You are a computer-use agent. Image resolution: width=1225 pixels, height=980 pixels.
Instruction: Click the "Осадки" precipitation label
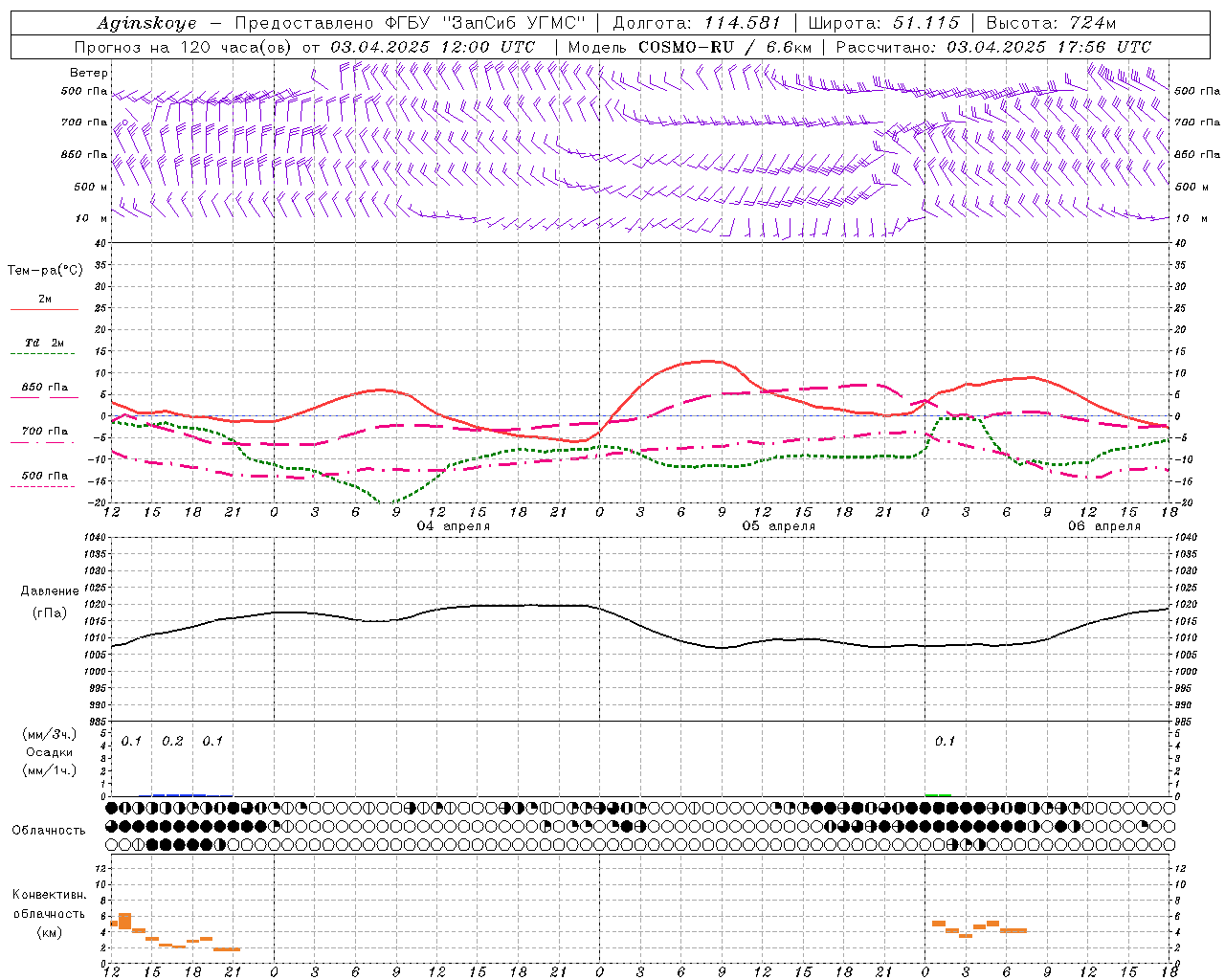pyautogui.click(x=50, y=752)
